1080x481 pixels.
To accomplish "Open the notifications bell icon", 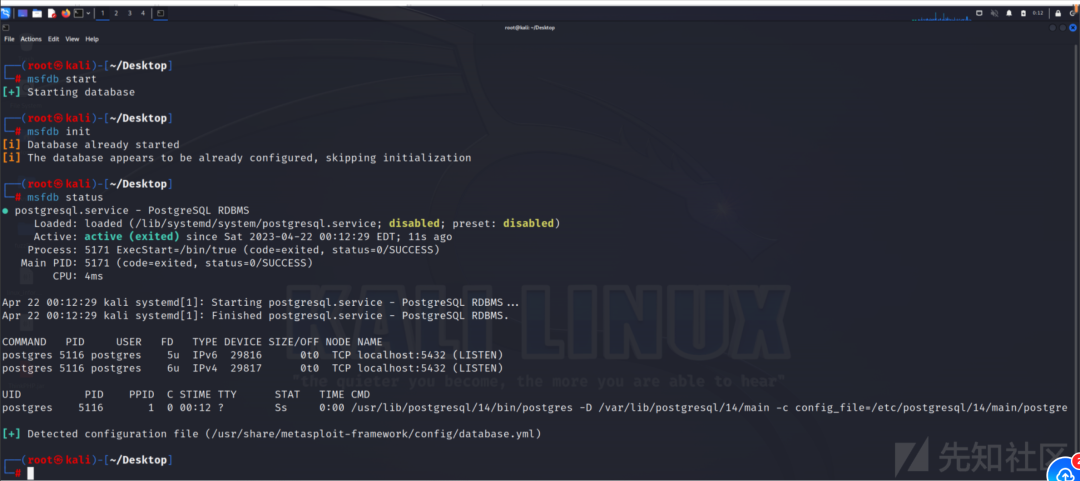I will [x=1009, y=13].
